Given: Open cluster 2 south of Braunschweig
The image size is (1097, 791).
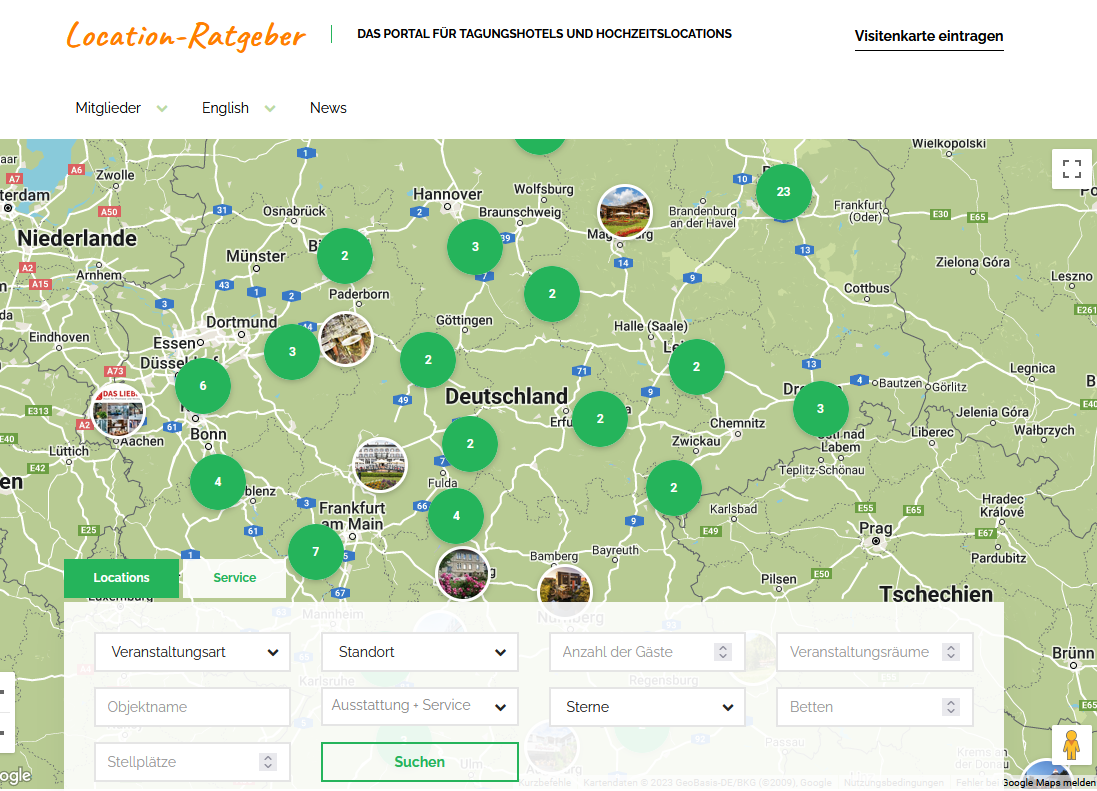Looking at the screenshot, I should [552, 294].
